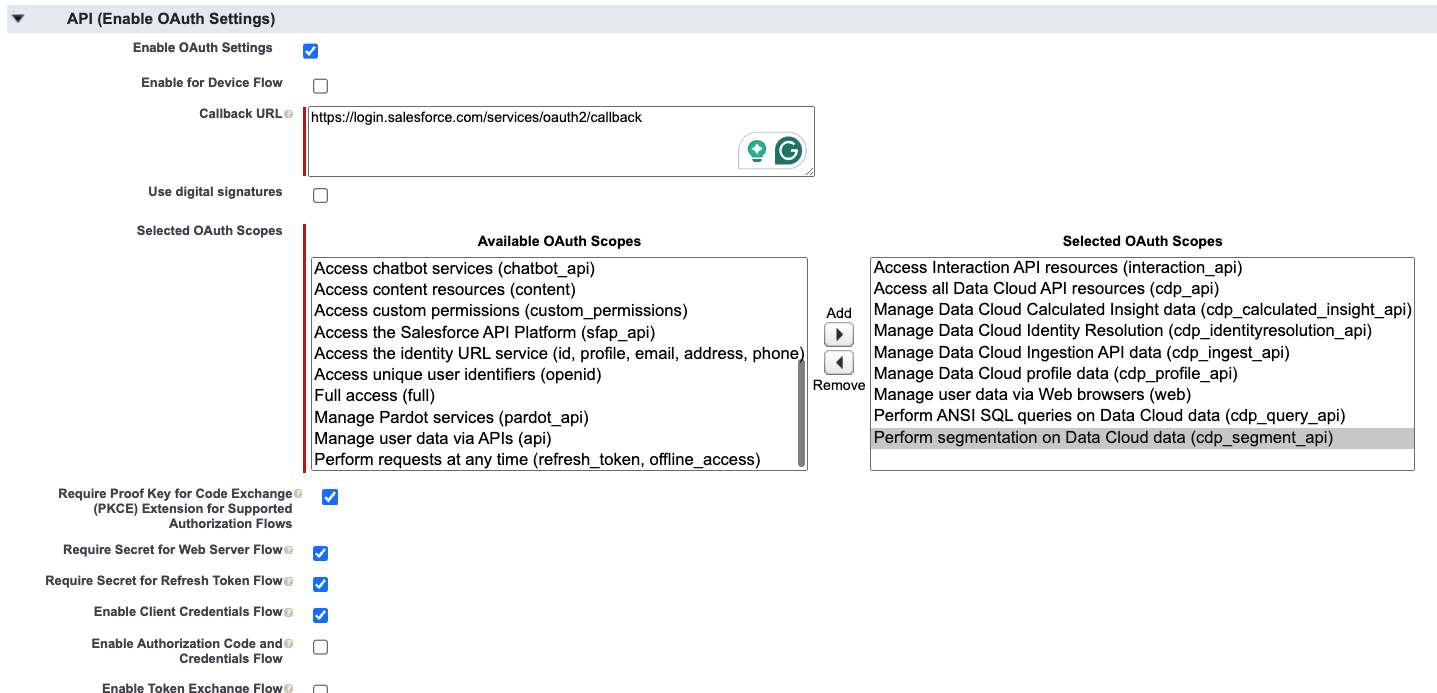Screen dimensions: 1437x693
Task: Collapse the API (Enable OAuth Settings) section
Action: click(17, 17)
